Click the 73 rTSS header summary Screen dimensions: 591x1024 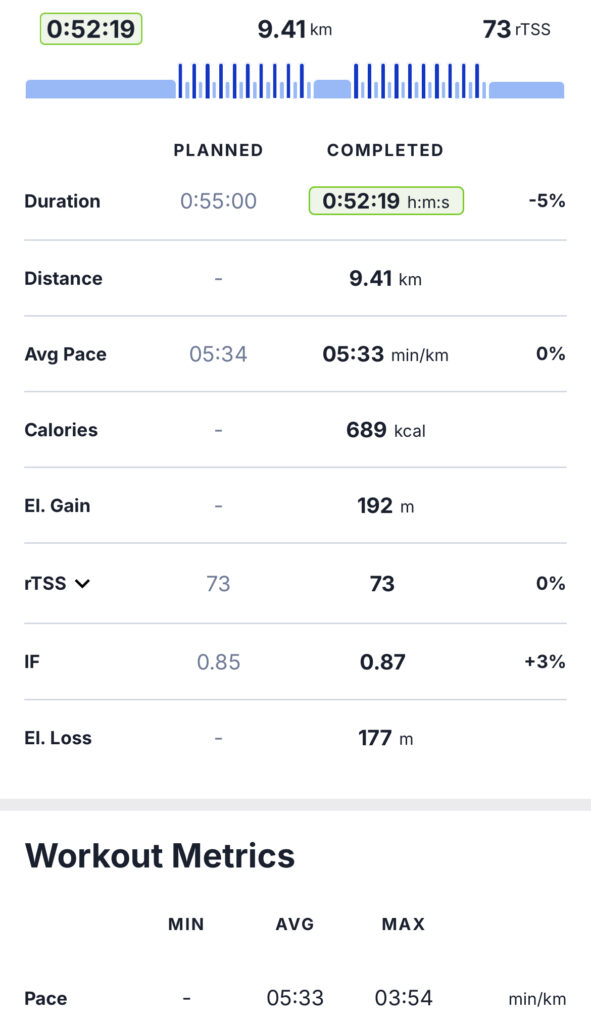[x=516, y=29]
